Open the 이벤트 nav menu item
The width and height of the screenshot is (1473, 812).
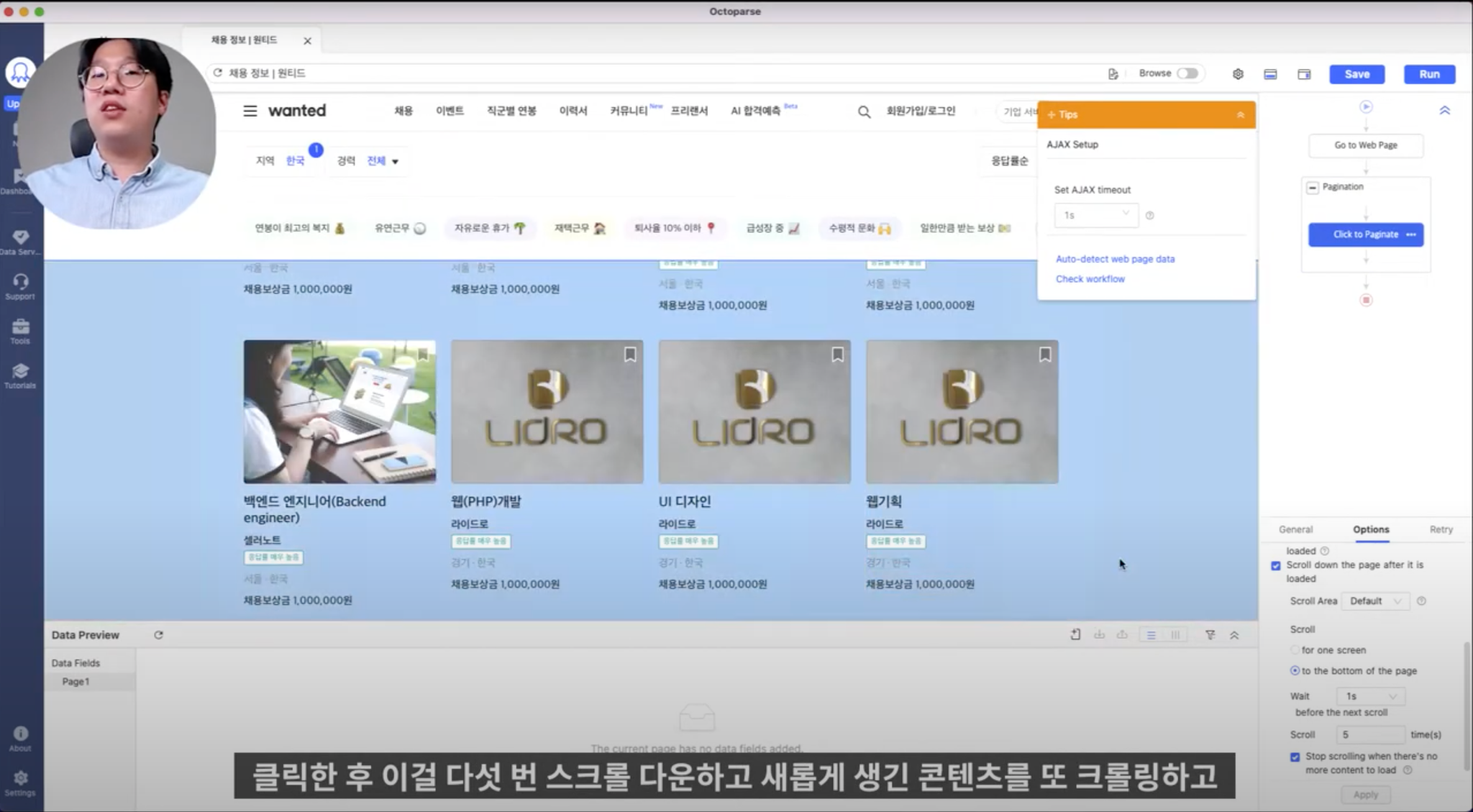click(450, 111)
